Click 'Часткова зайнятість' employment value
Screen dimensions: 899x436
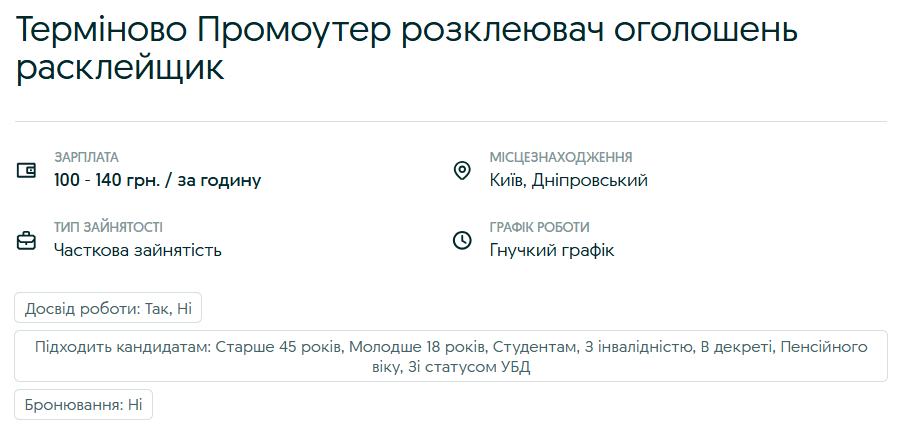[138, 250]
